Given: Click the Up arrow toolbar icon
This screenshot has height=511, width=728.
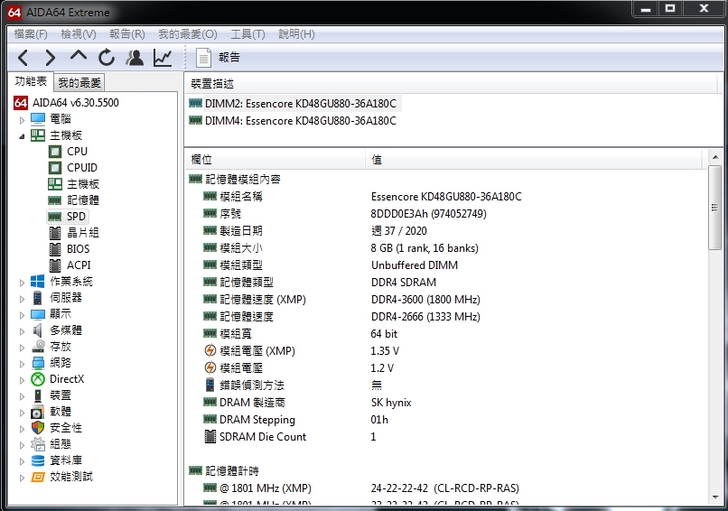Looking at the screenshot, I should point(78,58).
